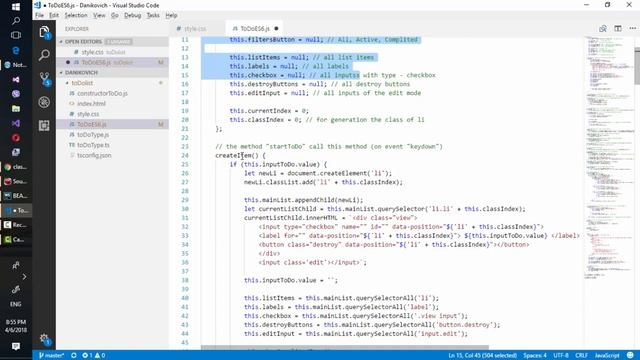Switch to the style.css editor tab
The image size is (640, 360).
point(196,29)
